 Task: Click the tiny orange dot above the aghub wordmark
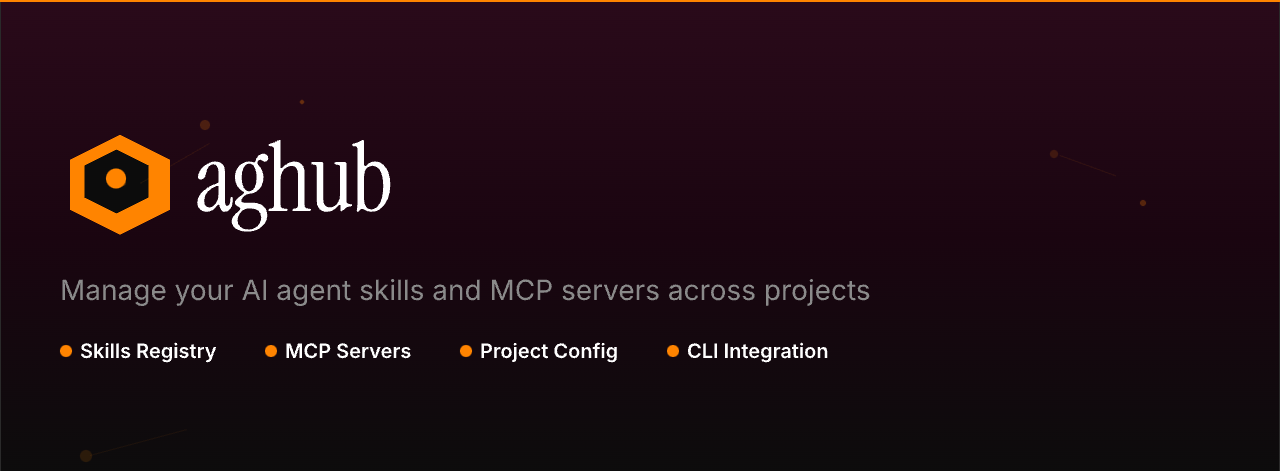click(x=302, y=102)
